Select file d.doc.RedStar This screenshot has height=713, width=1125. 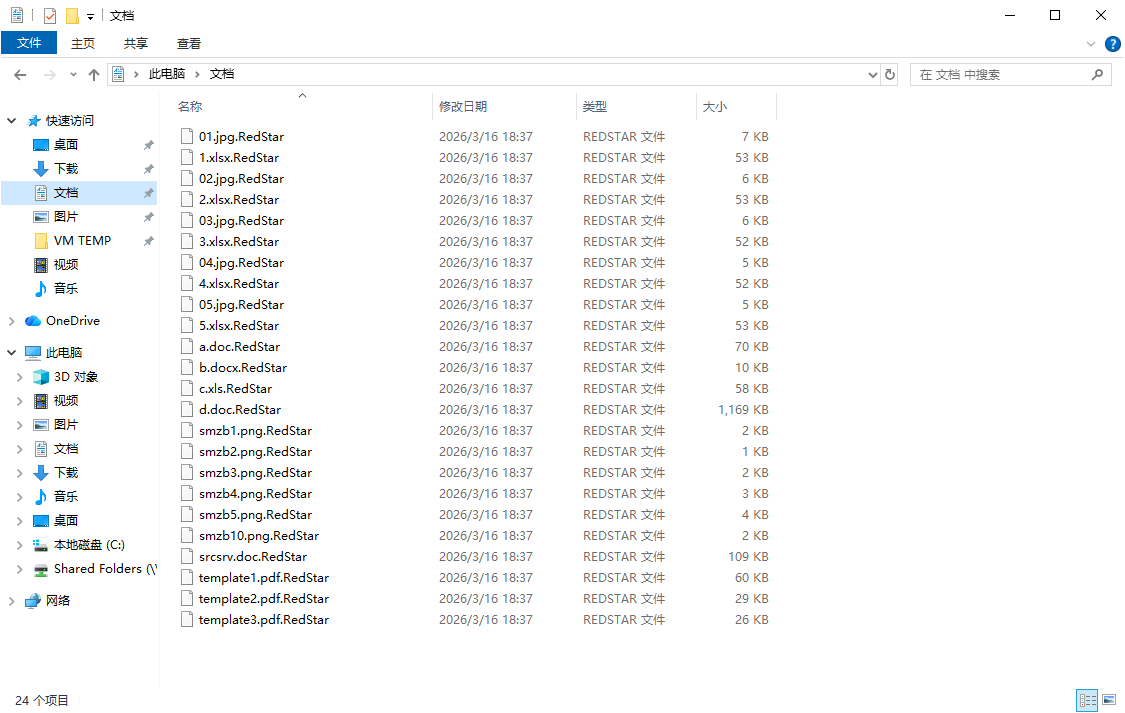(x=240, y=410)
